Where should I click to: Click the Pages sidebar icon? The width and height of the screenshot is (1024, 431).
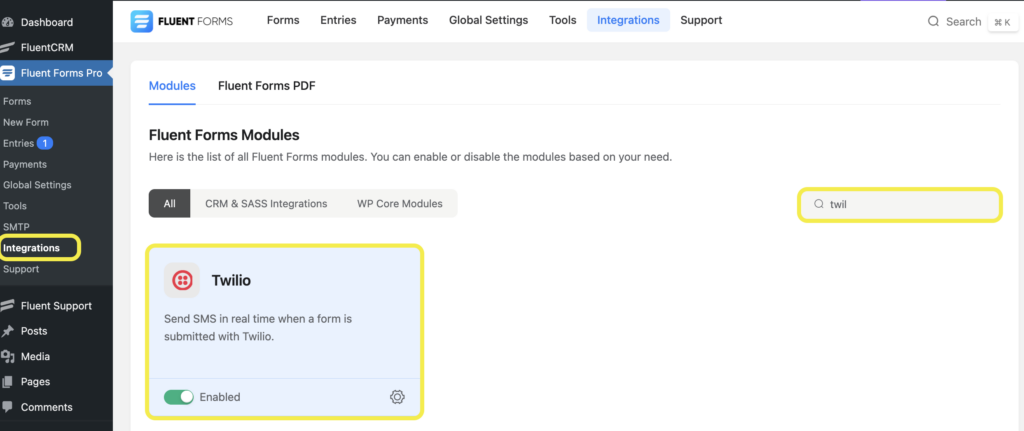(x=8, y=381)
